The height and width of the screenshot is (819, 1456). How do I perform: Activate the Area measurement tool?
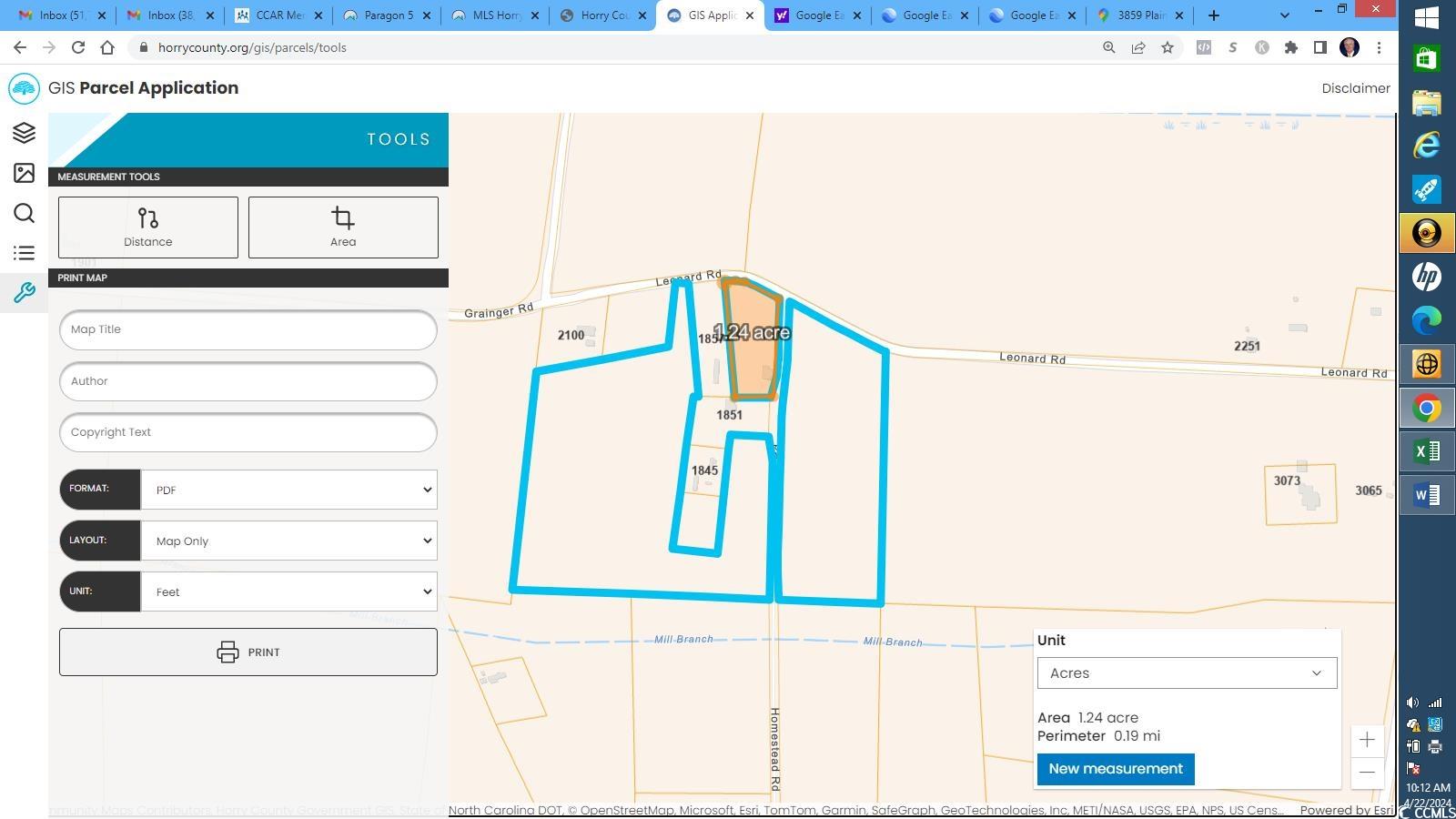point(343,227)
